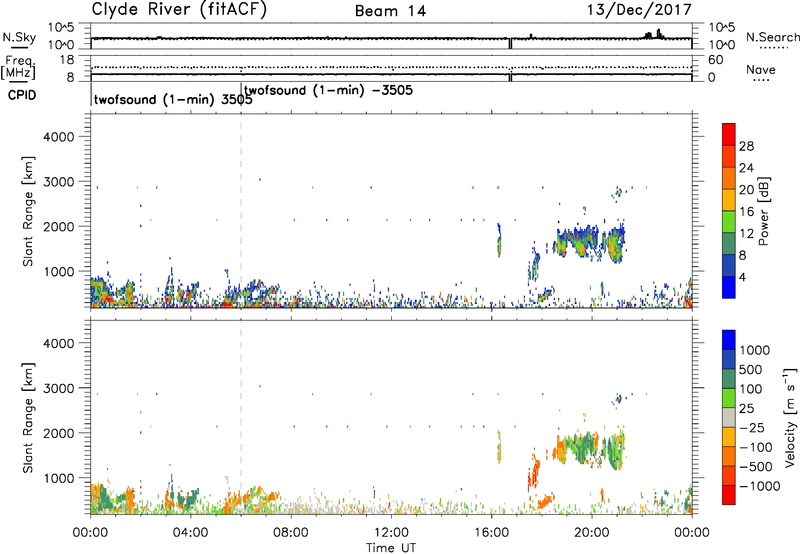Pick the gray segment of velocity color bar
The image size is (800, 554).
click(729, 417)
